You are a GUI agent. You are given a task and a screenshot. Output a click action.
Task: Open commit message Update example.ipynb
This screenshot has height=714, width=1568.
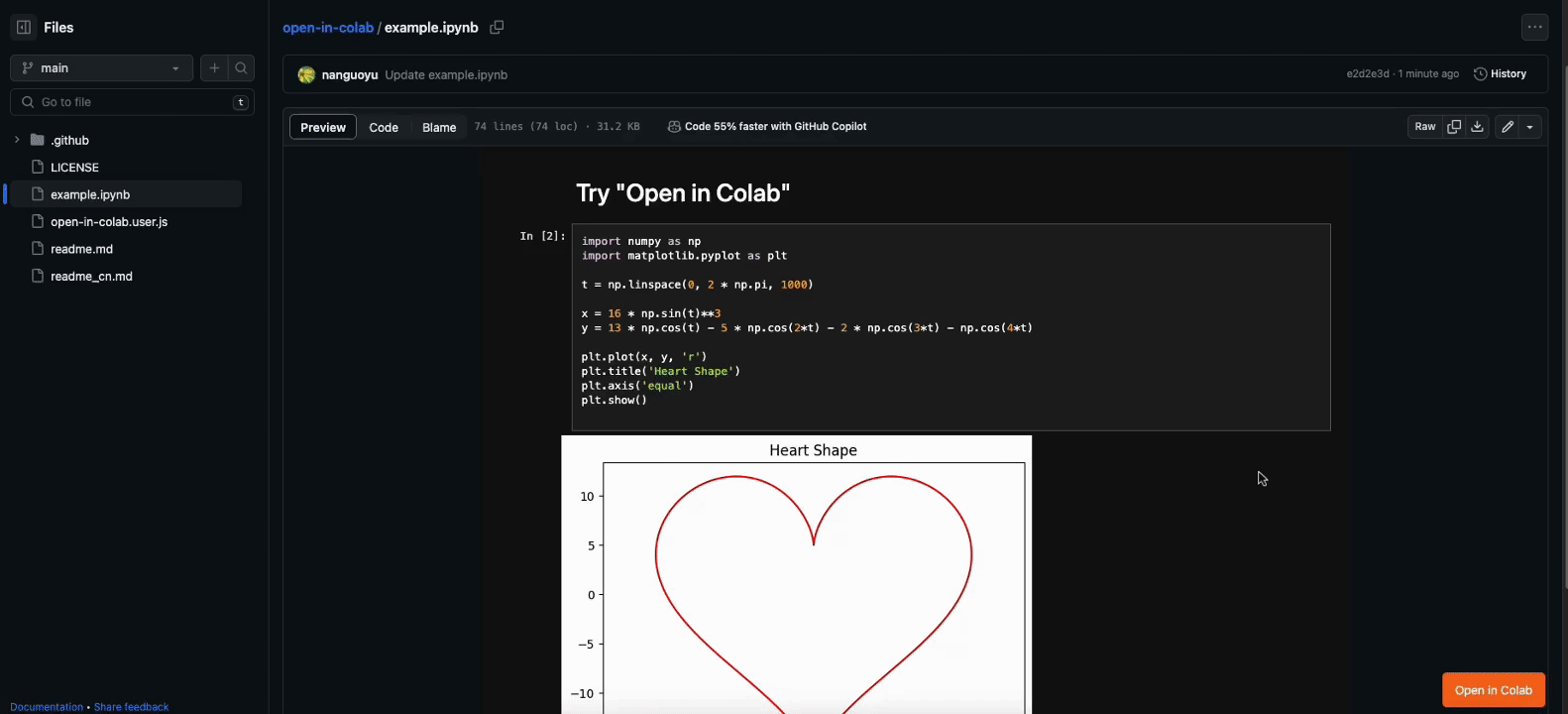click(446, 74)
